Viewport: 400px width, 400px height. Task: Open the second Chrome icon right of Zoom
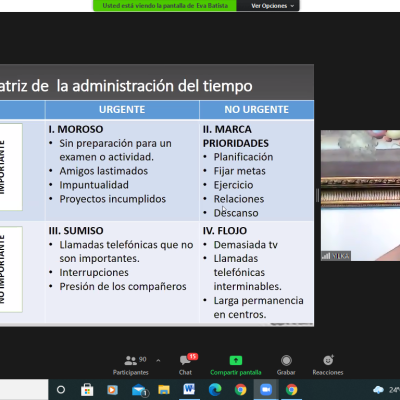(x=291, y=389)
